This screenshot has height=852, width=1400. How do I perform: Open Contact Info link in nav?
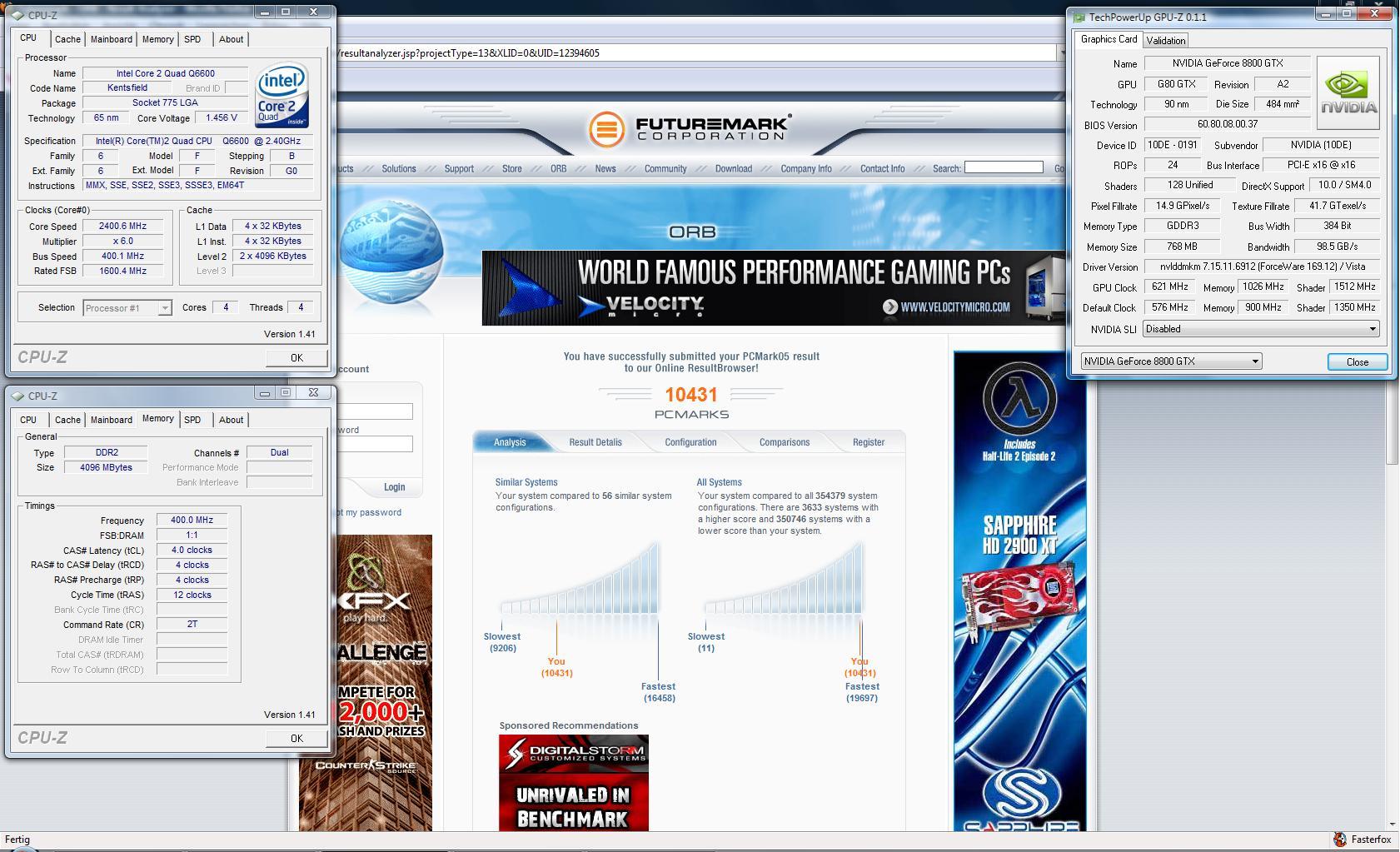[882, 168]
